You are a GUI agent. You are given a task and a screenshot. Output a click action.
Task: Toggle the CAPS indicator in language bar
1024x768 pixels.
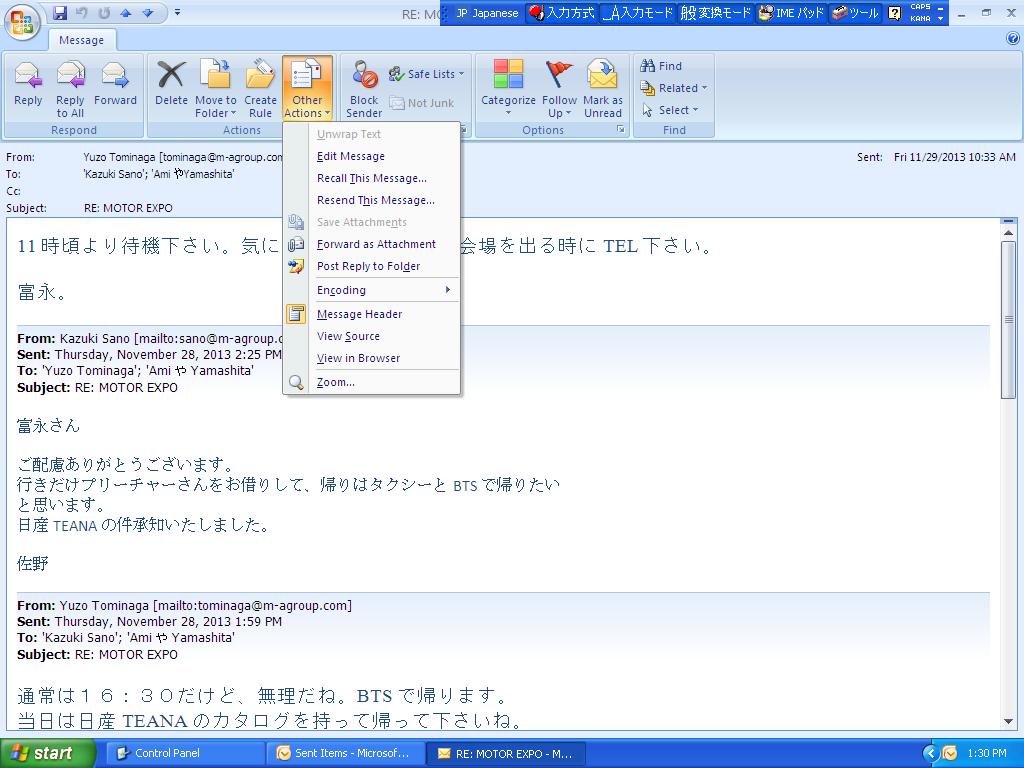click(x=920, y=7)
